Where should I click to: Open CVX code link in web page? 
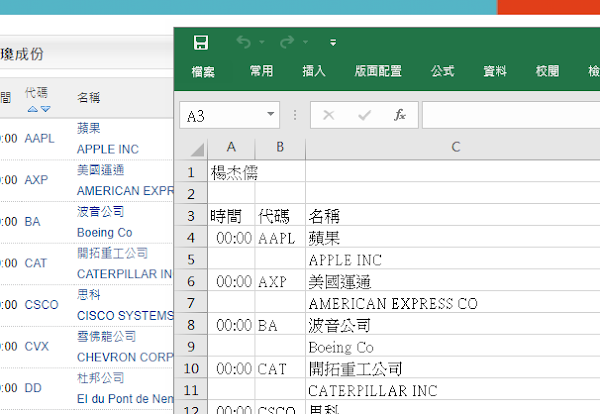coord(37,346)
